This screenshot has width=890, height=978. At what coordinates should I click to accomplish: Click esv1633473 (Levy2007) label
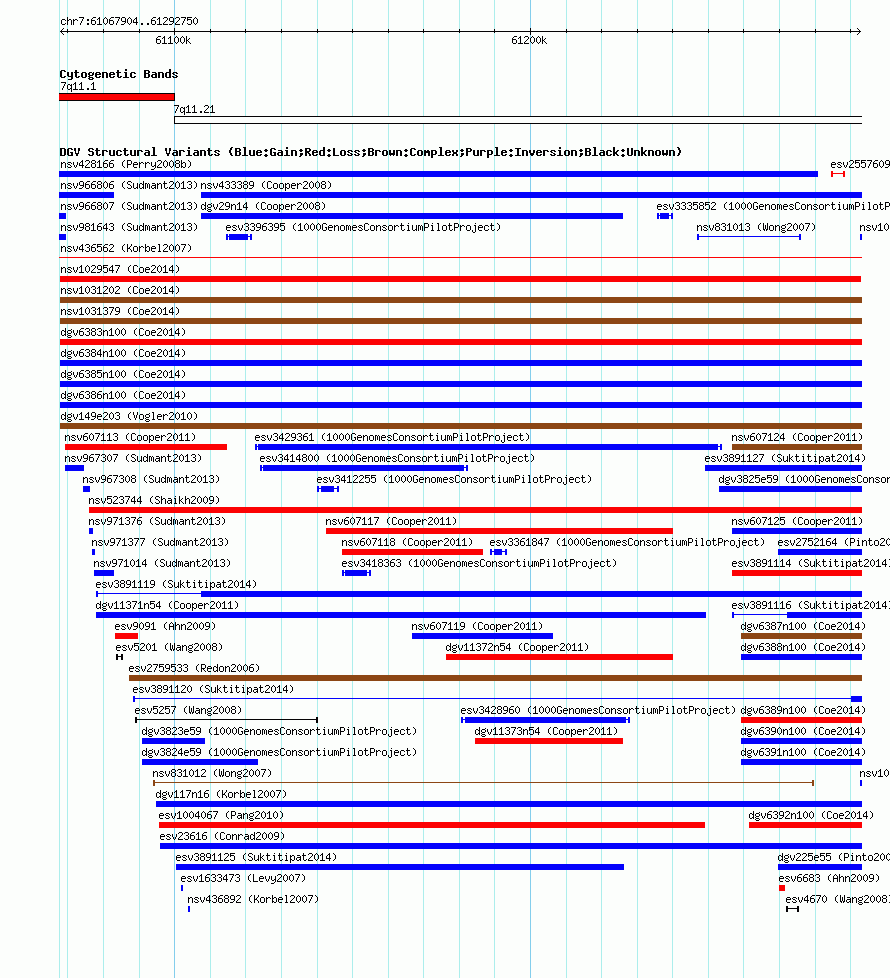243,878
